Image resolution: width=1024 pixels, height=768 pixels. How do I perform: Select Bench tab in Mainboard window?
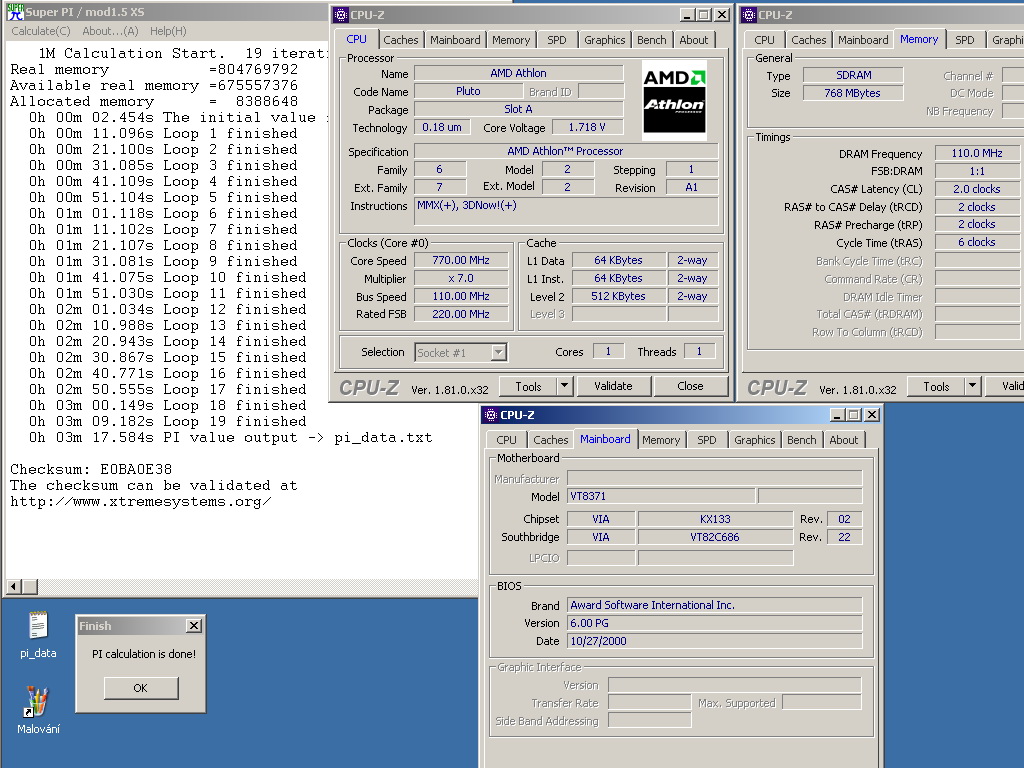click(801, 440)
